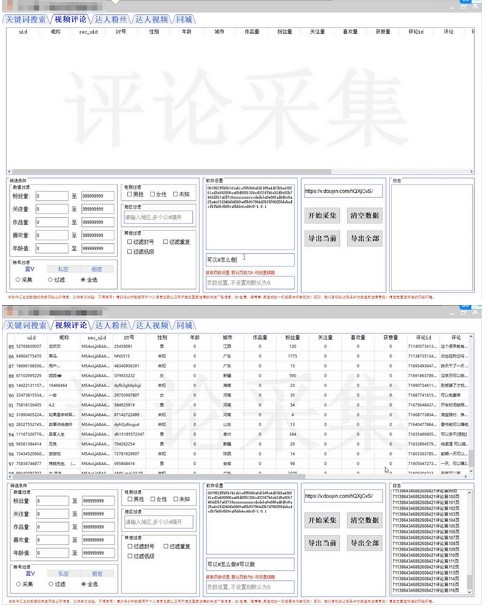Select row 97 in lower data table
488x611 pixels.
(x=238, y=464)
